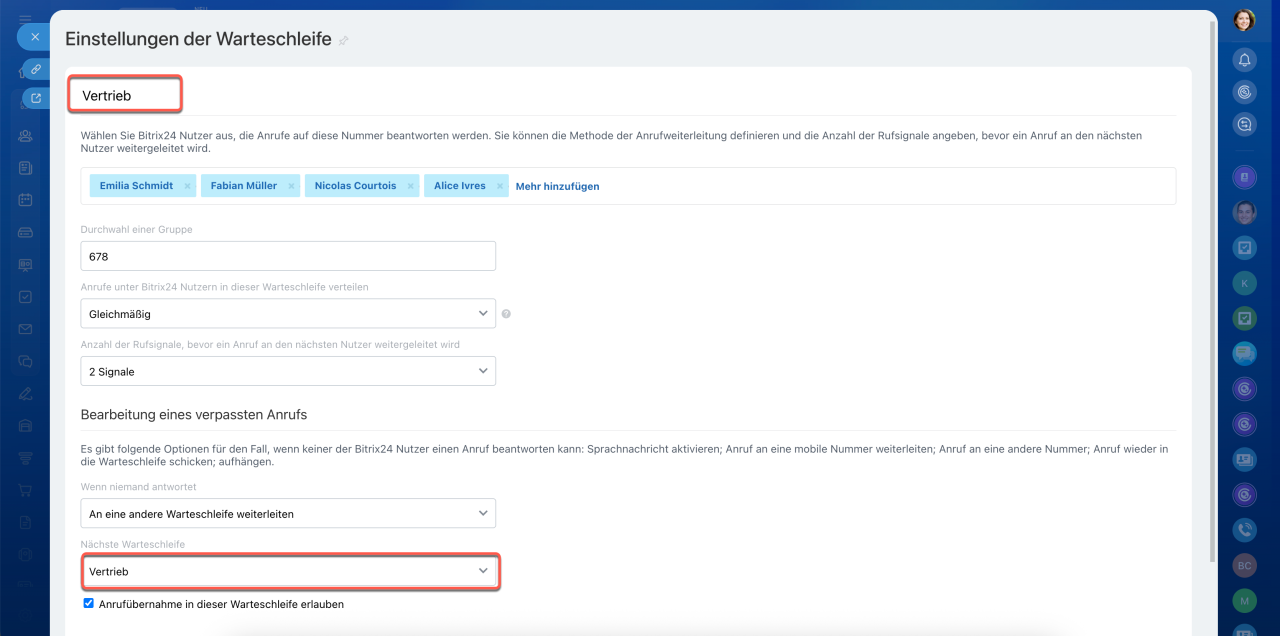This screenshot has width=1280, height=636.
Task: Click the Mehr hinzufügen link
Action: pyautogui.click(x=557, y=186)
